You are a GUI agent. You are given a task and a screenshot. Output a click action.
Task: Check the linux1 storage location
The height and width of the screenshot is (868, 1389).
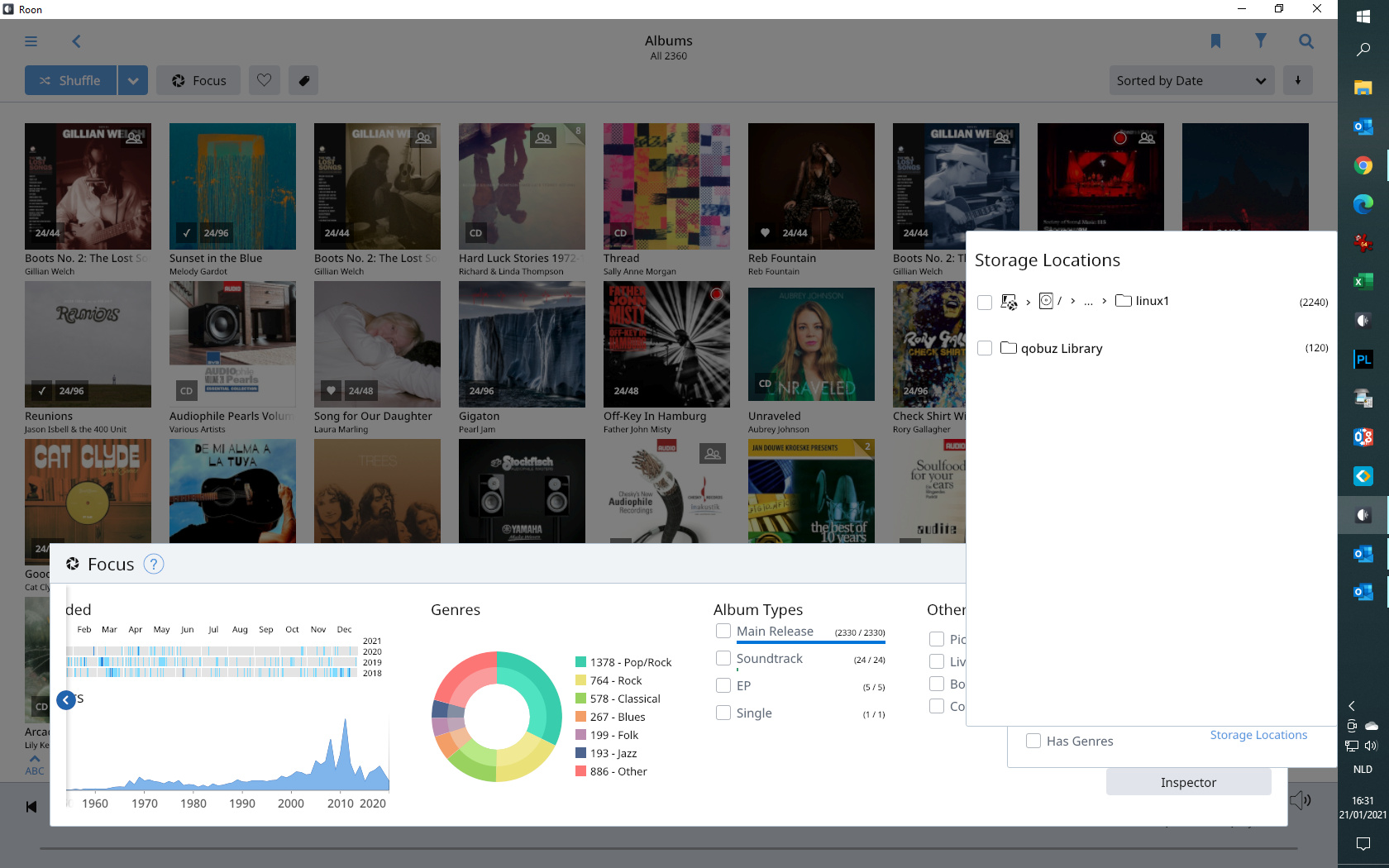tap(985, 302)
